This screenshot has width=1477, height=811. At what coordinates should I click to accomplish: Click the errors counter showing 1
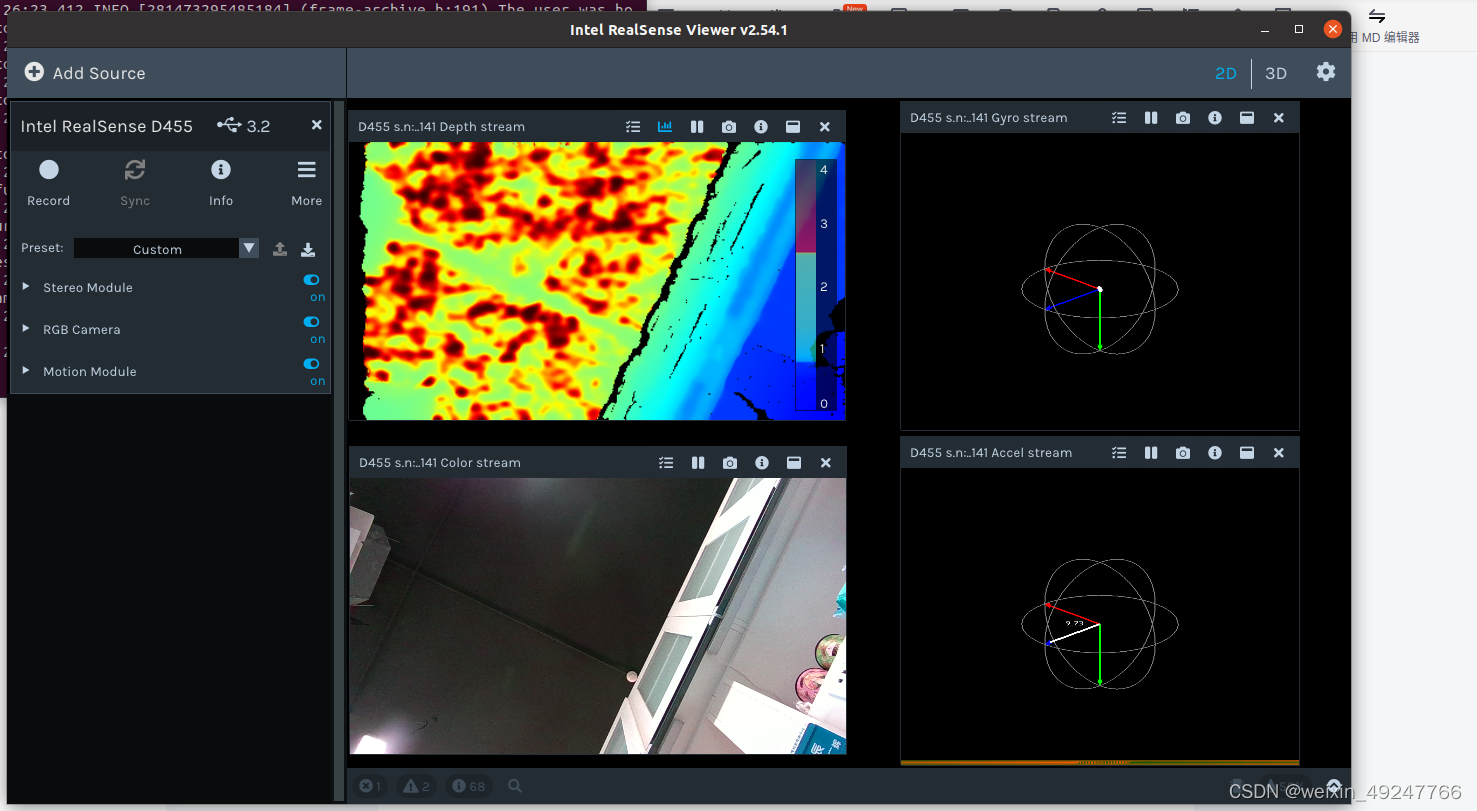coord(370,786)
